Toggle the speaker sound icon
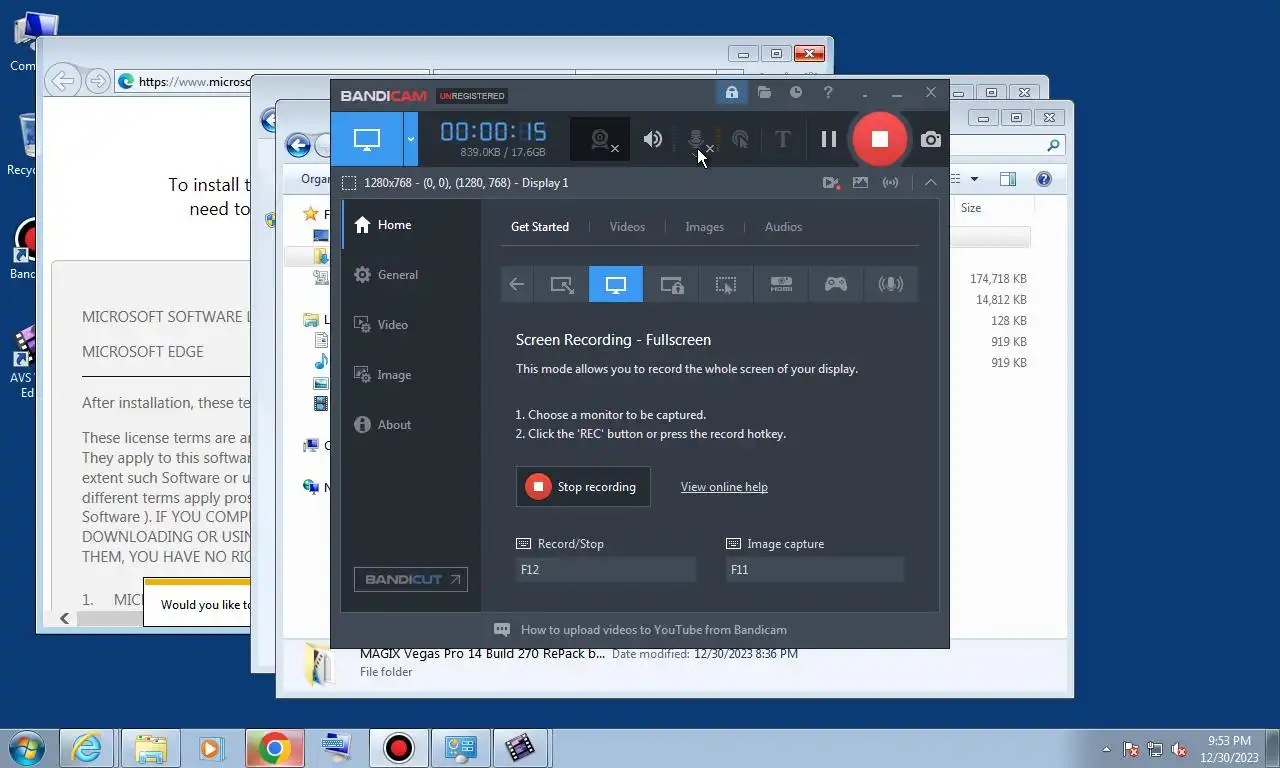 tap(652, 139)
